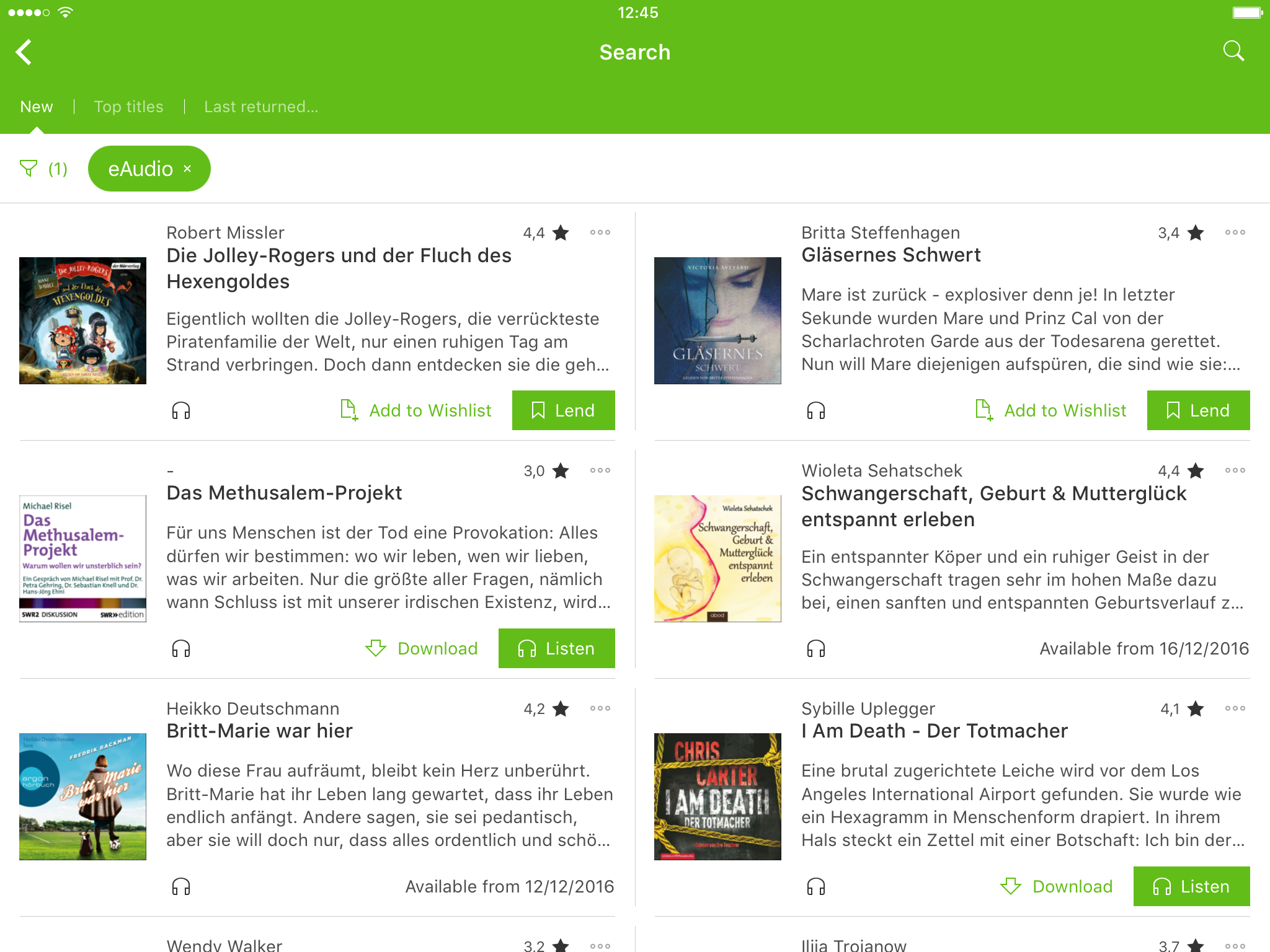Open more options for Die Jolley-Rogers
The height and width of the screenshot is (952, 1270).
(600, 232)
